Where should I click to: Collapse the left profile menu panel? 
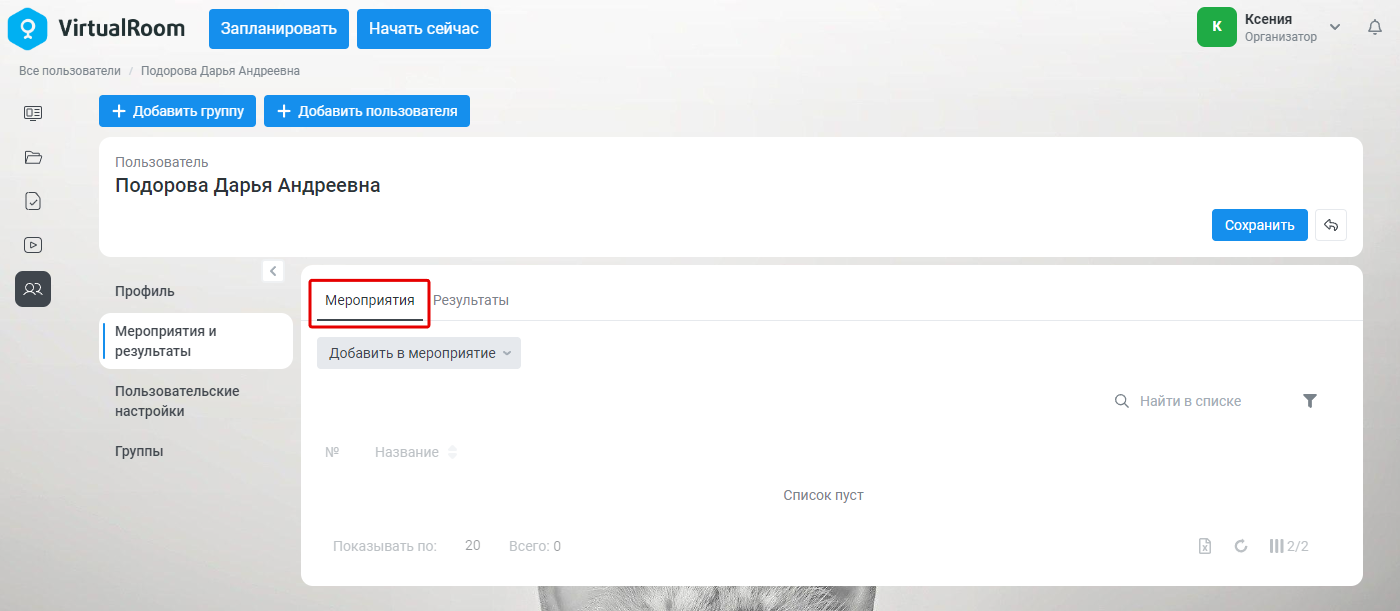273,271
